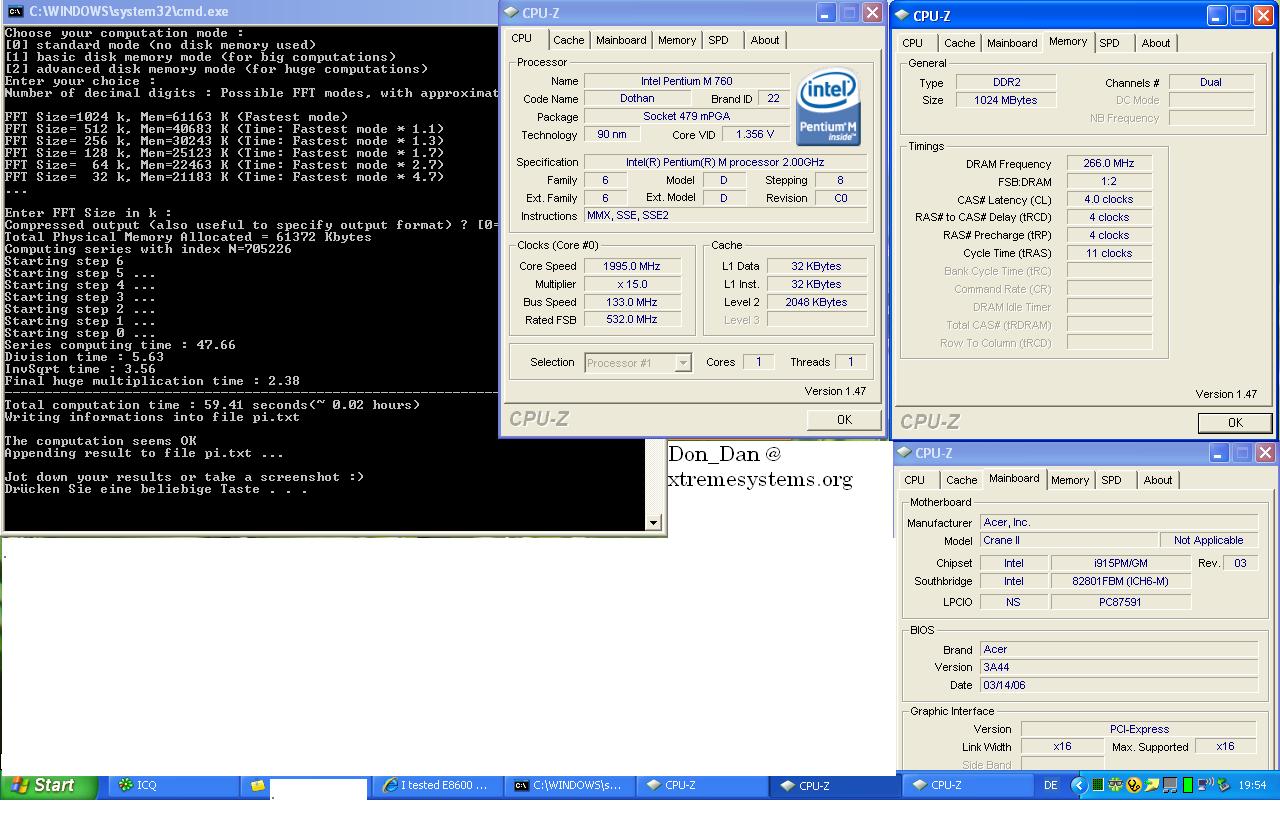The width and height of the screenshot is (1280, 820).
Task: Click the Model field Crane II
Action: (1068, 540)
